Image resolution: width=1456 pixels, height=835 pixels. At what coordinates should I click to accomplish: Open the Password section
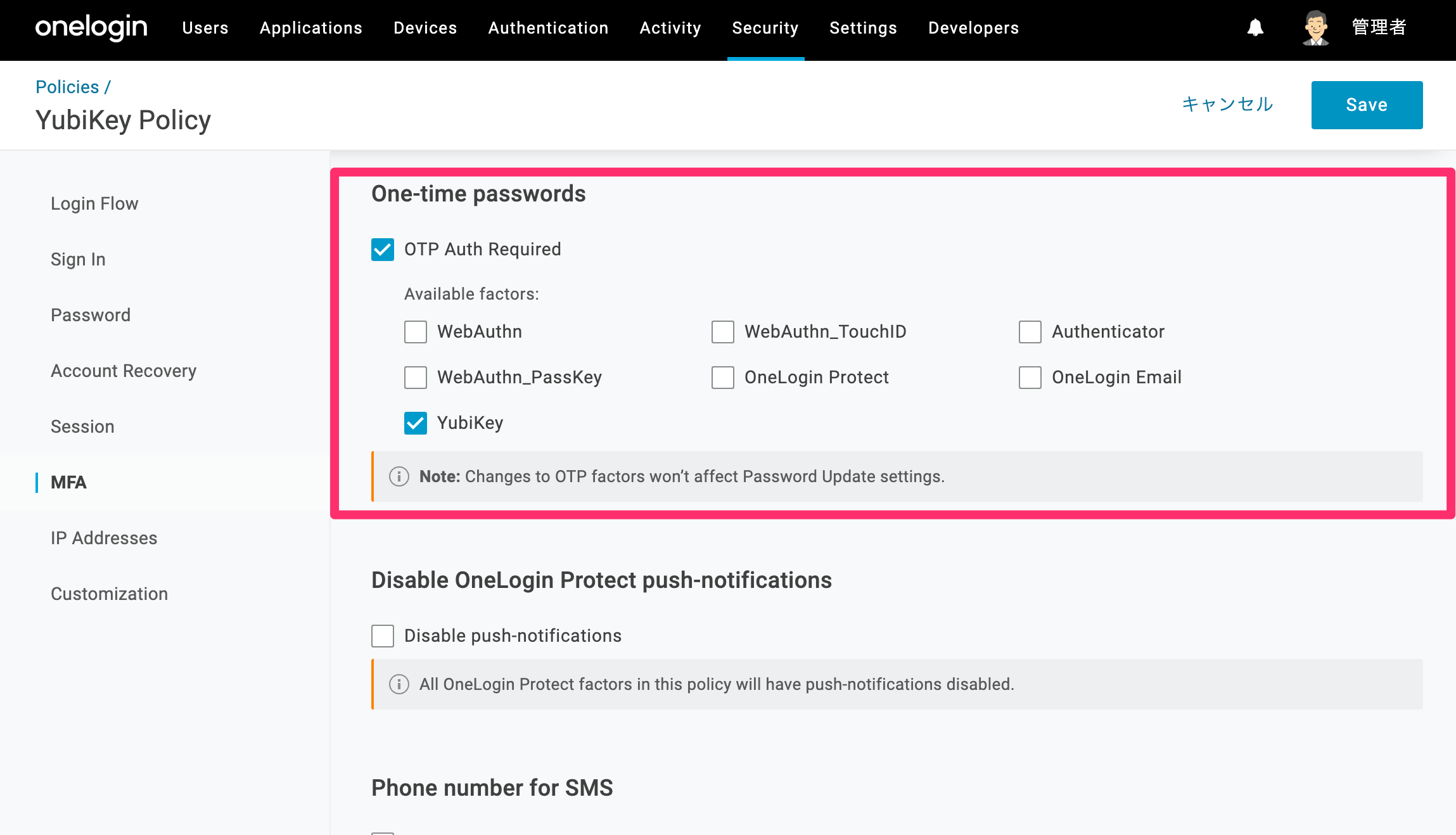(91, 316)
